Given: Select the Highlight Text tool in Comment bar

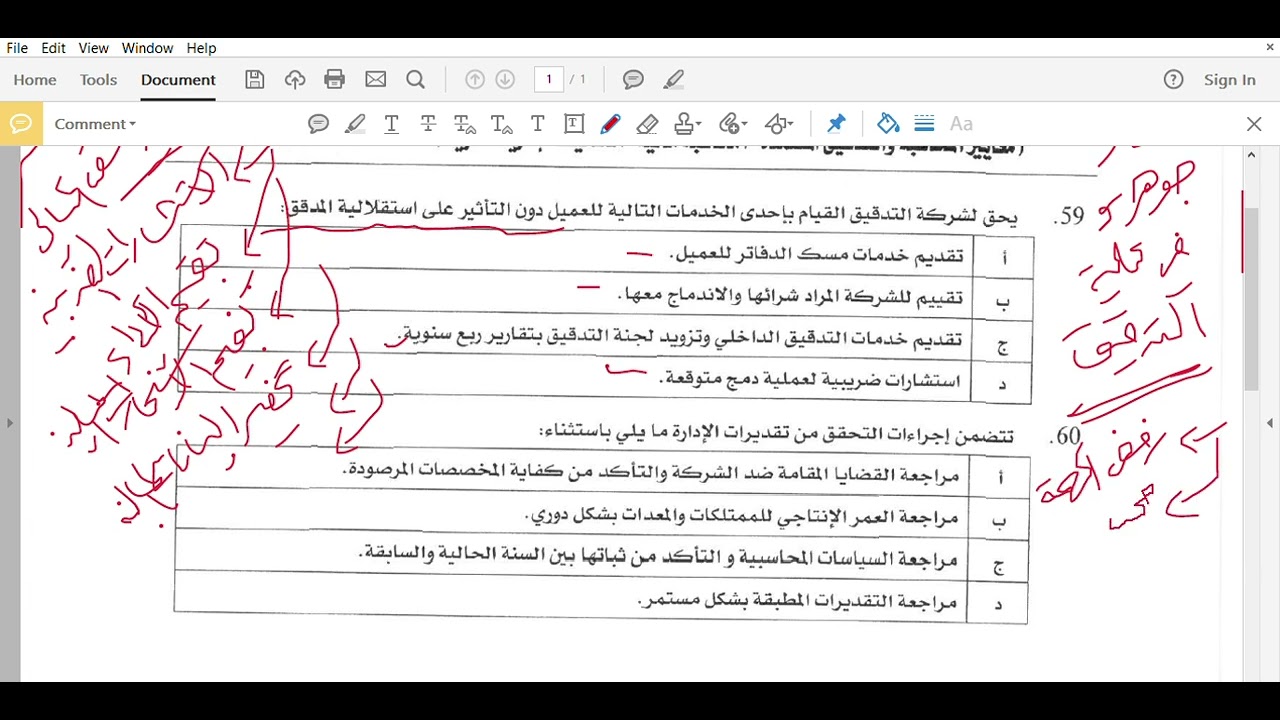Looking at the screenshot, I should pos(355,124).
